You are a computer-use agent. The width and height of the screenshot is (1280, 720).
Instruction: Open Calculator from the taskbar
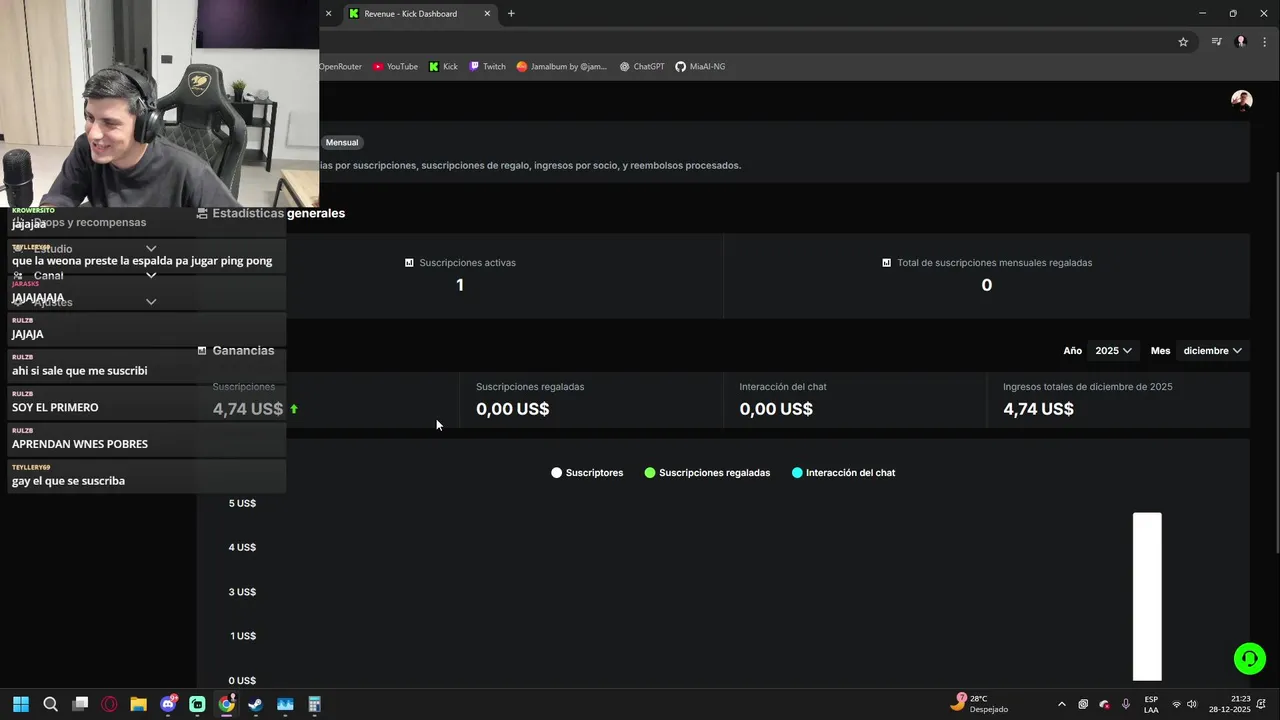point(314,704)
